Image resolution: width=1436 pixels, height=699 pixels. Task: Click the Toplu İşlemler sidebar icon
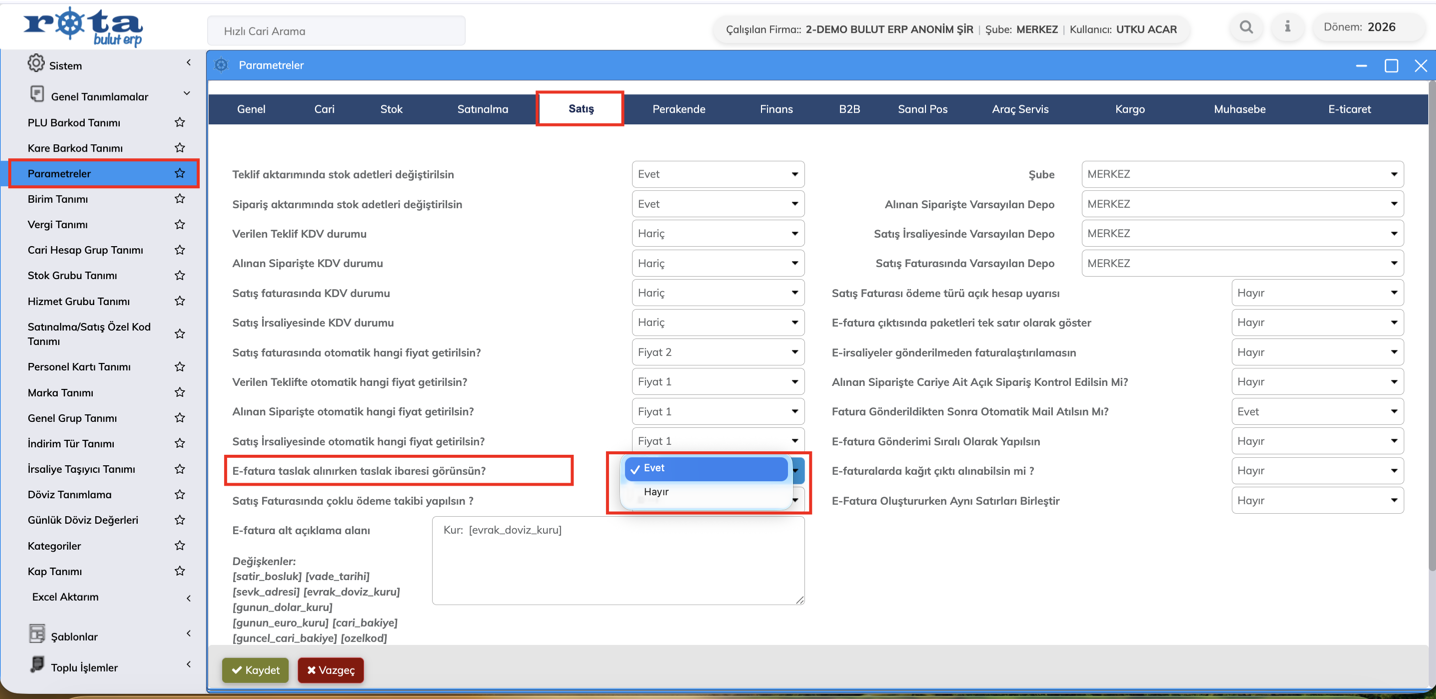click(x=37, y=666)
